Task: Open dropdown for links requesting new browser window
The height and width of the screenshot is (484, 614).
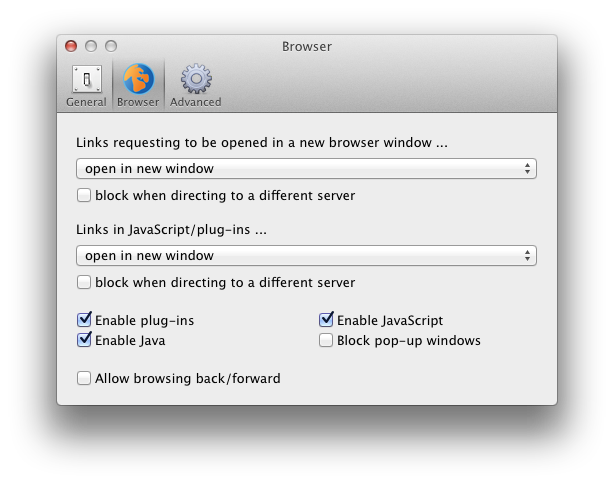Action: 306,169
